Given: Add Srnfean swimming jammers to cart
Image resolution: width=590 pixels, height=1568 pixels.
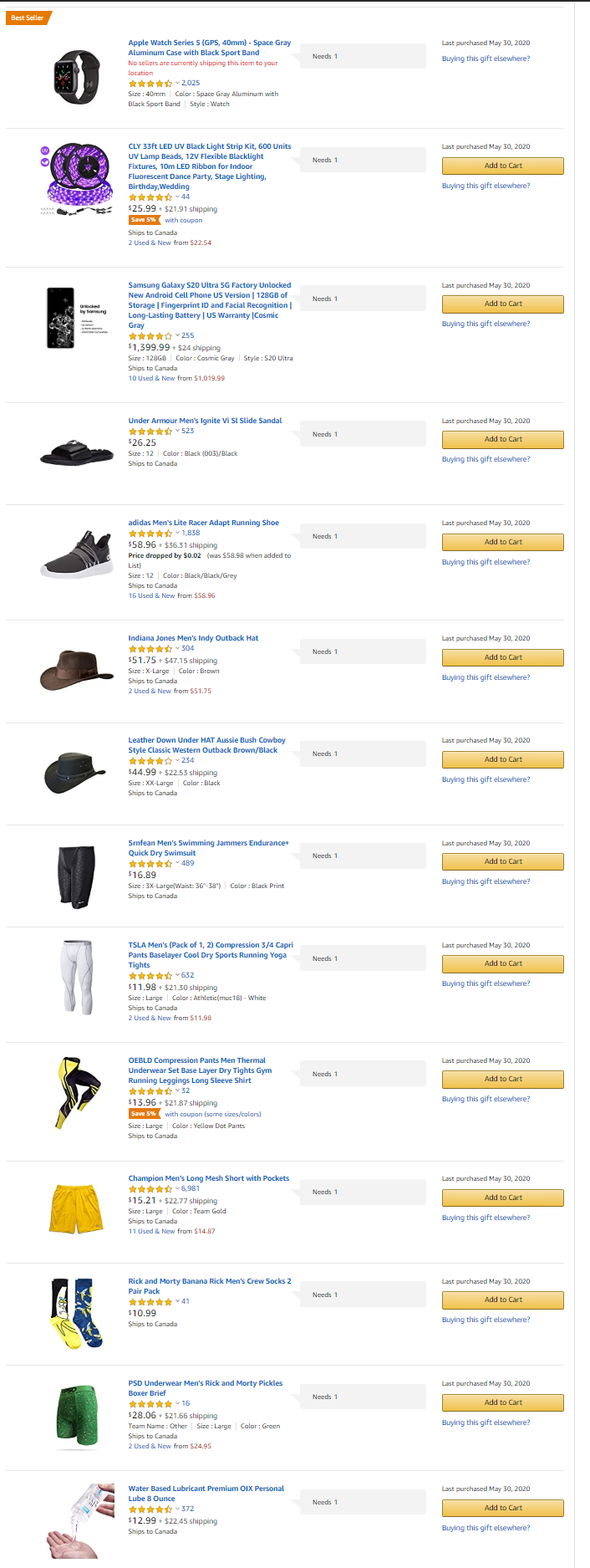Looking at the screenshot, I should point(503,862).
